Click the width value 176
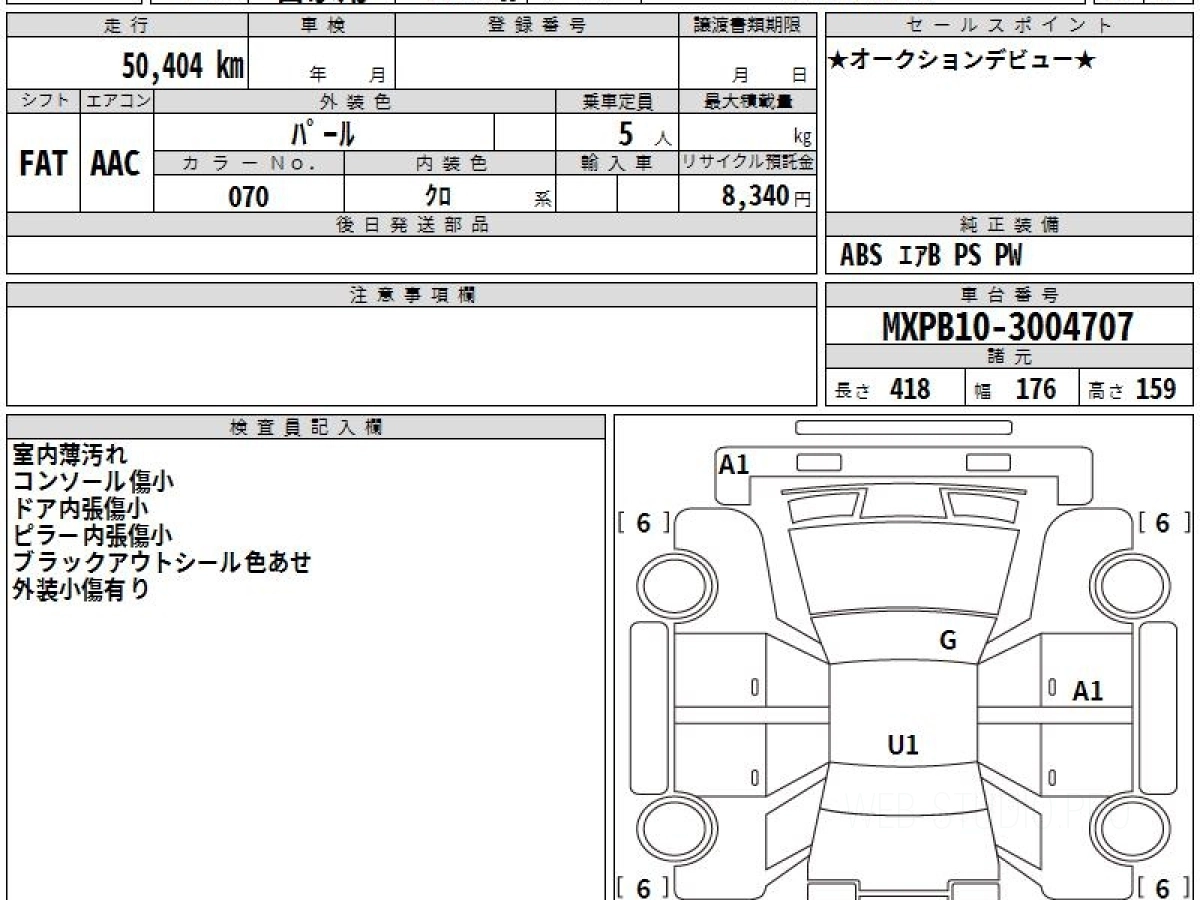The height and width of the screenshot is (900, 1200). [1035, 389]
